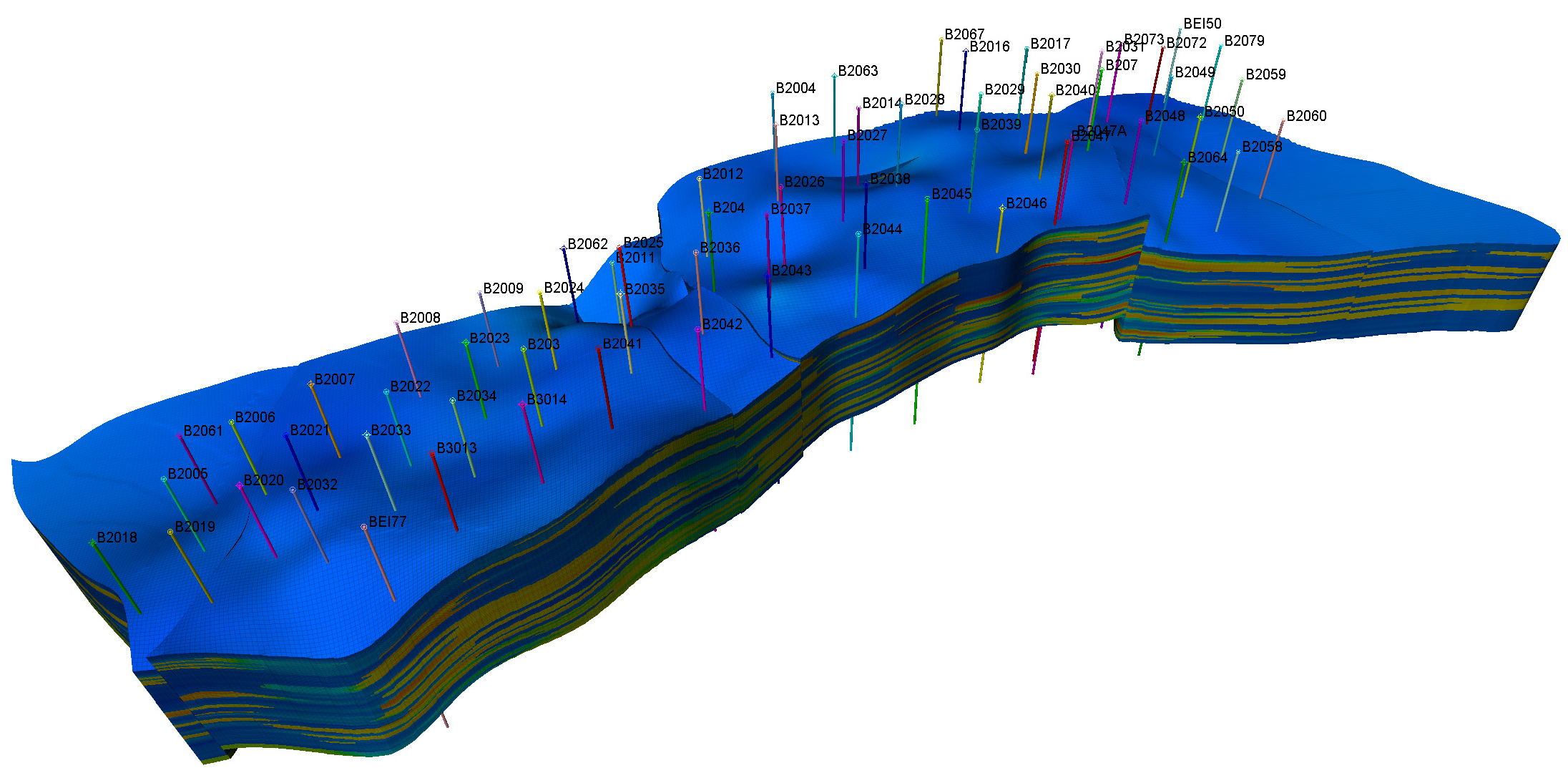Click the BEI50 well label

point(1202,24)
